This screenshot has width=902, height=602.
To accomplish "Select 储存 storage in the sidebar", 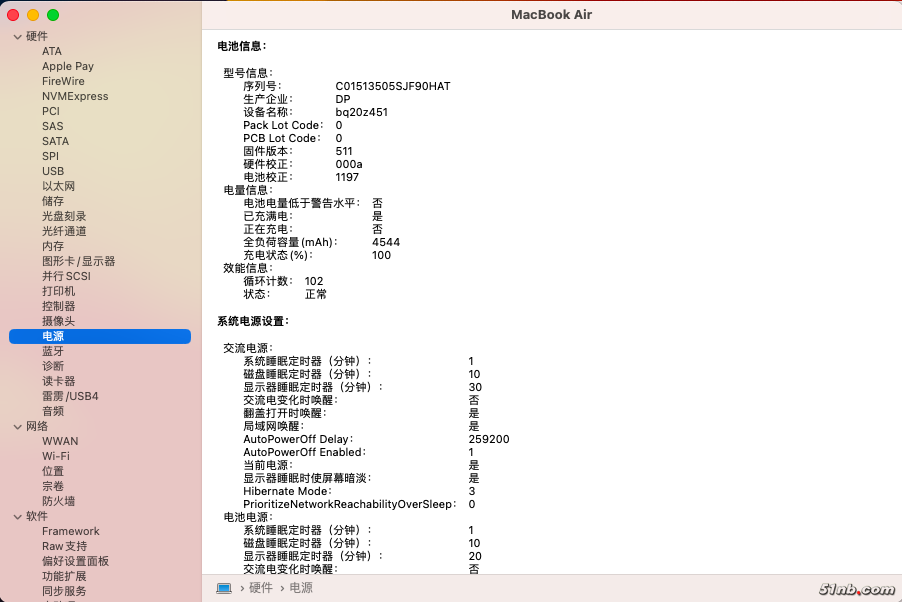I will click(53, 201).
